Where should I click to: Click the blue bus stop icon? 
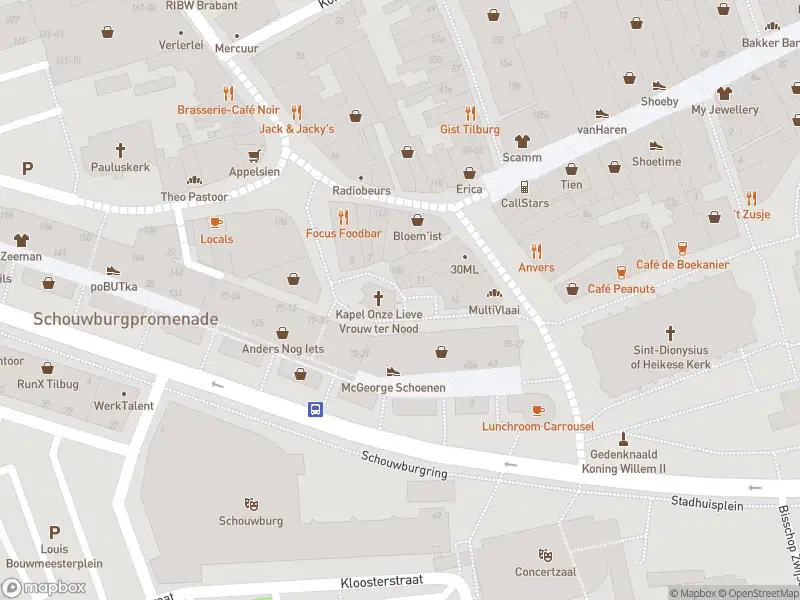315,409
